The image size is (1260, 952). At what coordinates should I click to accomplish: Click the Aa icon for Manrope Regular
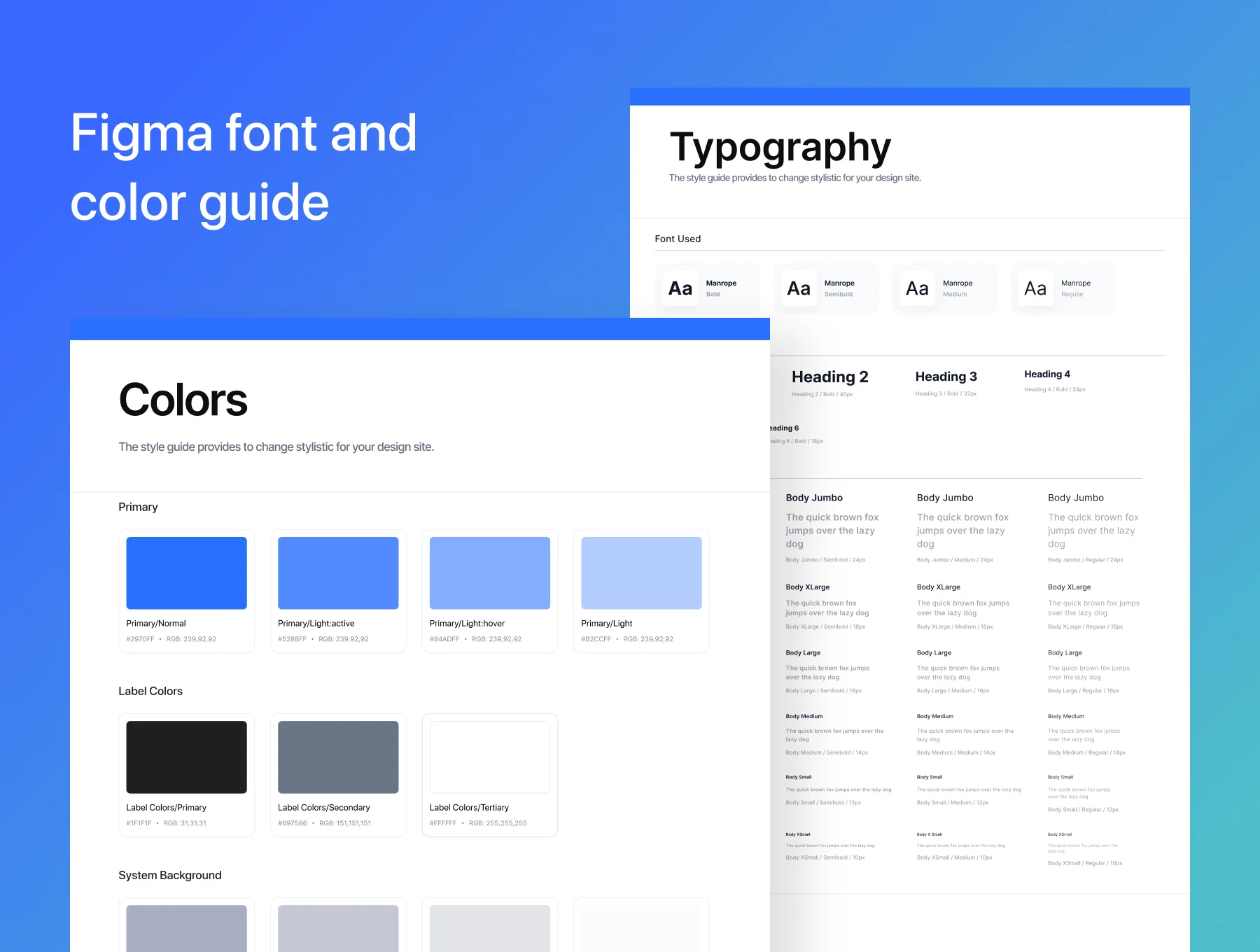(1035, 288)
